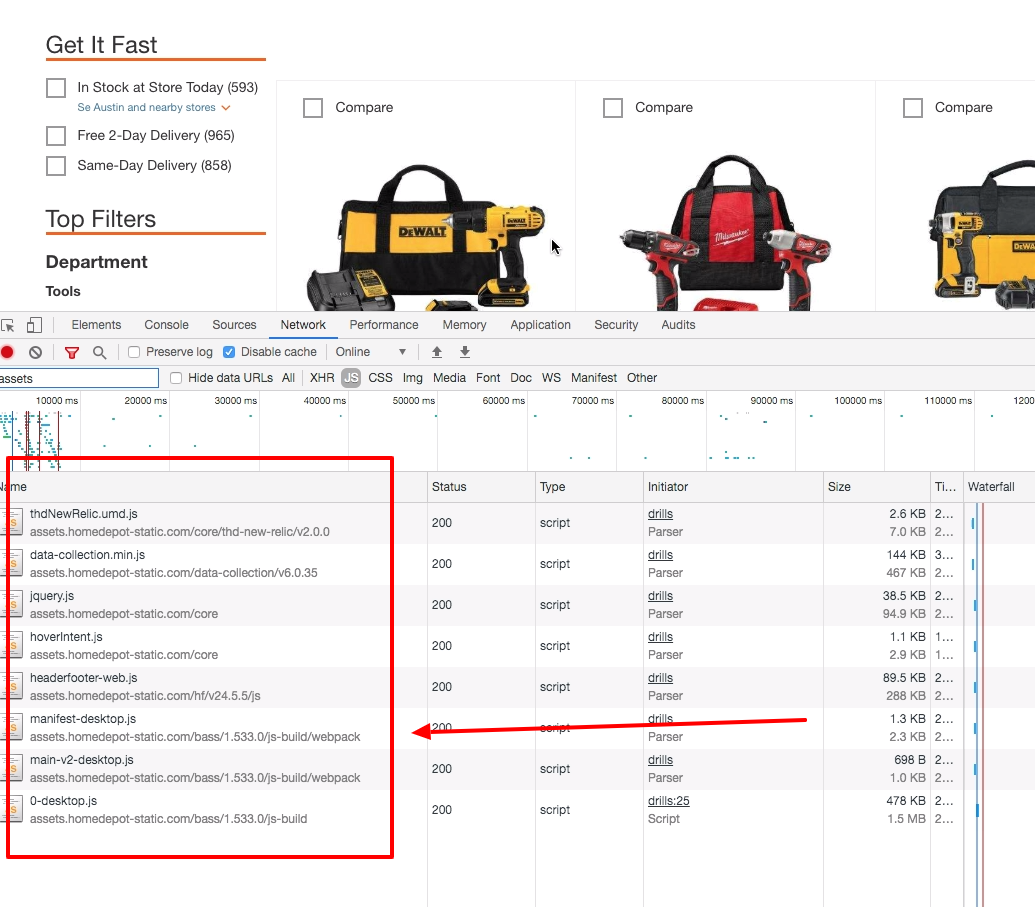Viewport: 1035px width, 907px height.
Task: Click the red record network log button
Action: [x=7, y=352]
